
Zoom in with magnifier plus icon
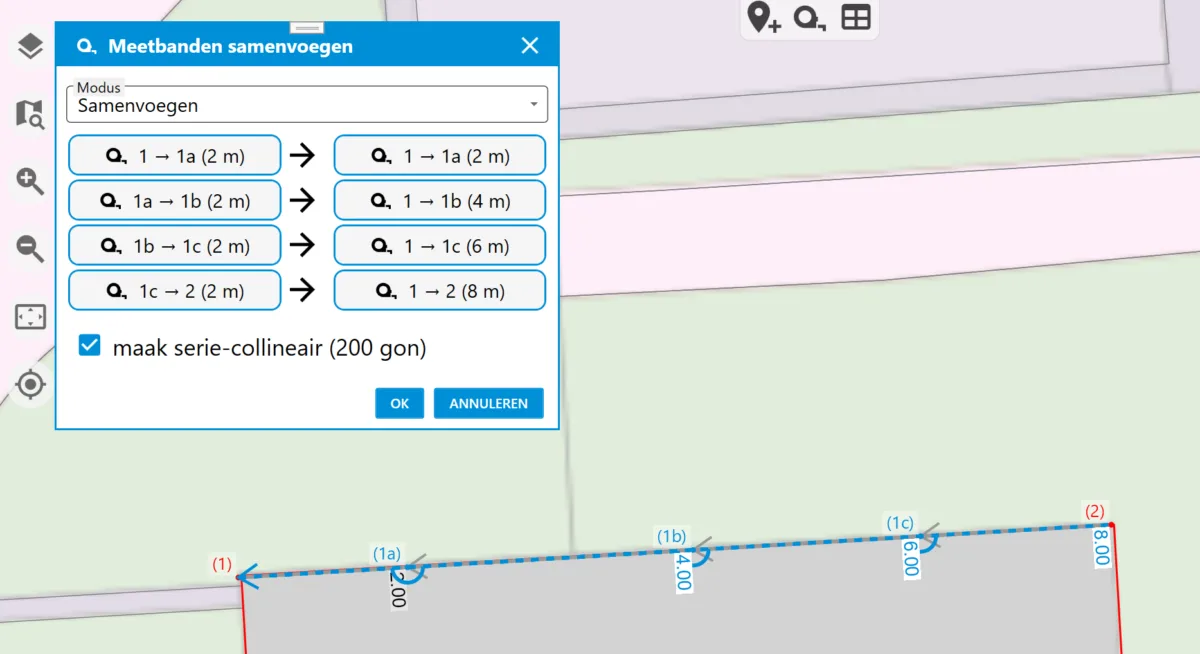(x=30, y=181)
